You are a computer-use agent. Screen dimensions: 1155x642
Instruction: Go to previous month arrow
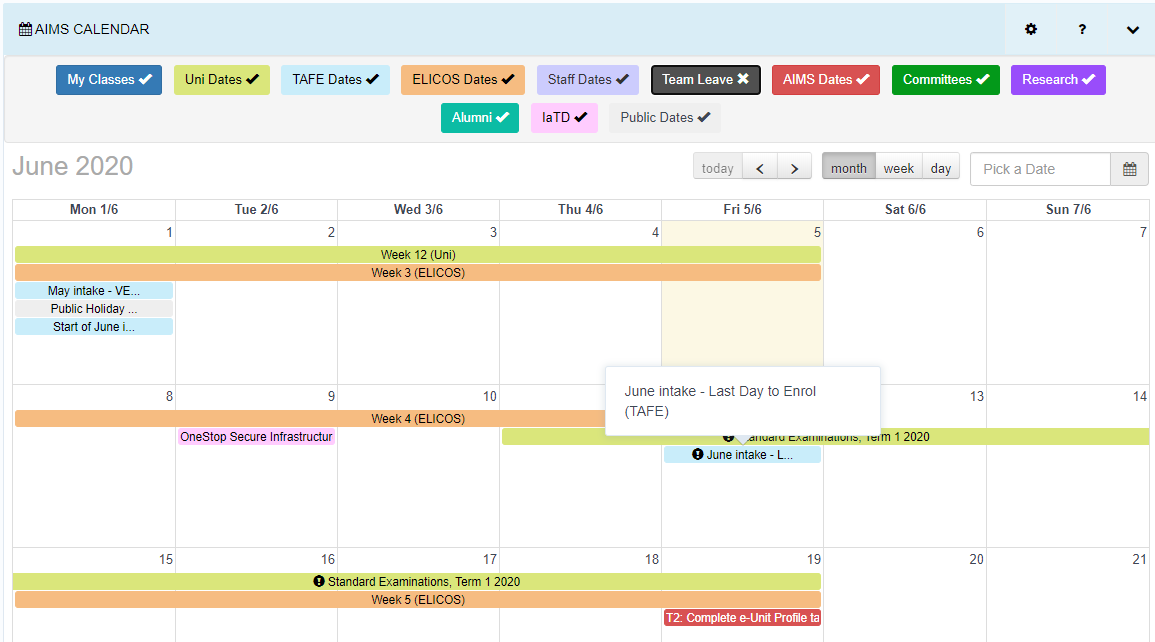[760, 168]
